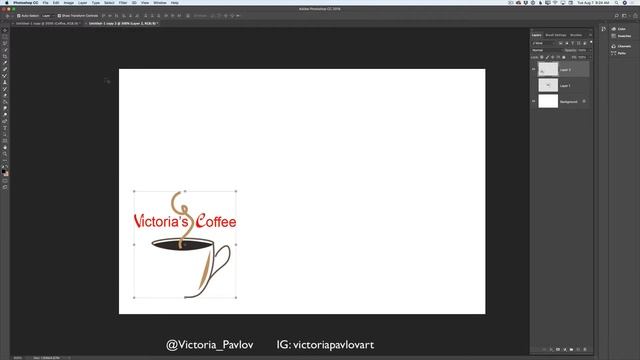The width and height of the screenshot is (640, 360).
Task: Select the Pen tool
Action: coord(5,121)
